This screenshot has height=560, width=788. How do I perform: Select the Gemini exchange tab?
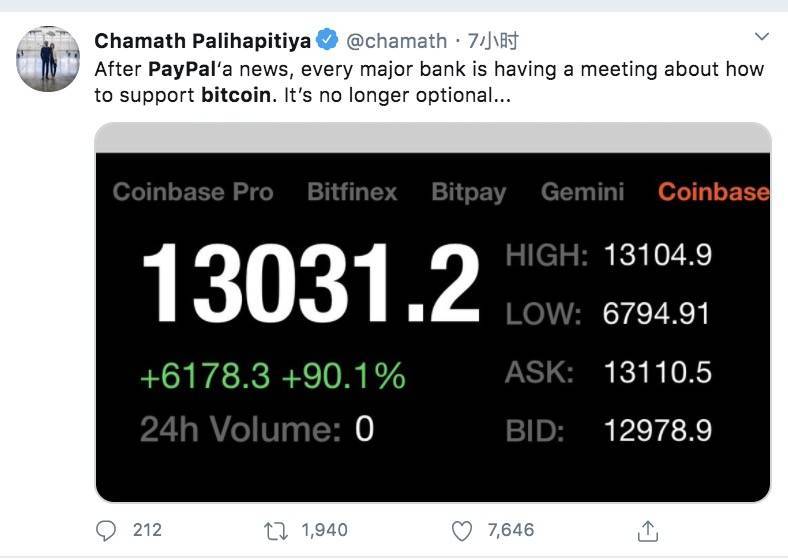point(582,192)
